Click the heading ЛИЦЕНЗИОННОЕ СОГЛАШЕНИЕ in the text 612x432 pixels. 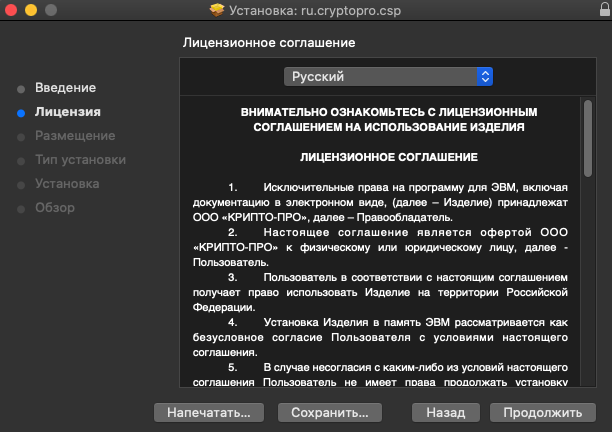coord(389,157)
